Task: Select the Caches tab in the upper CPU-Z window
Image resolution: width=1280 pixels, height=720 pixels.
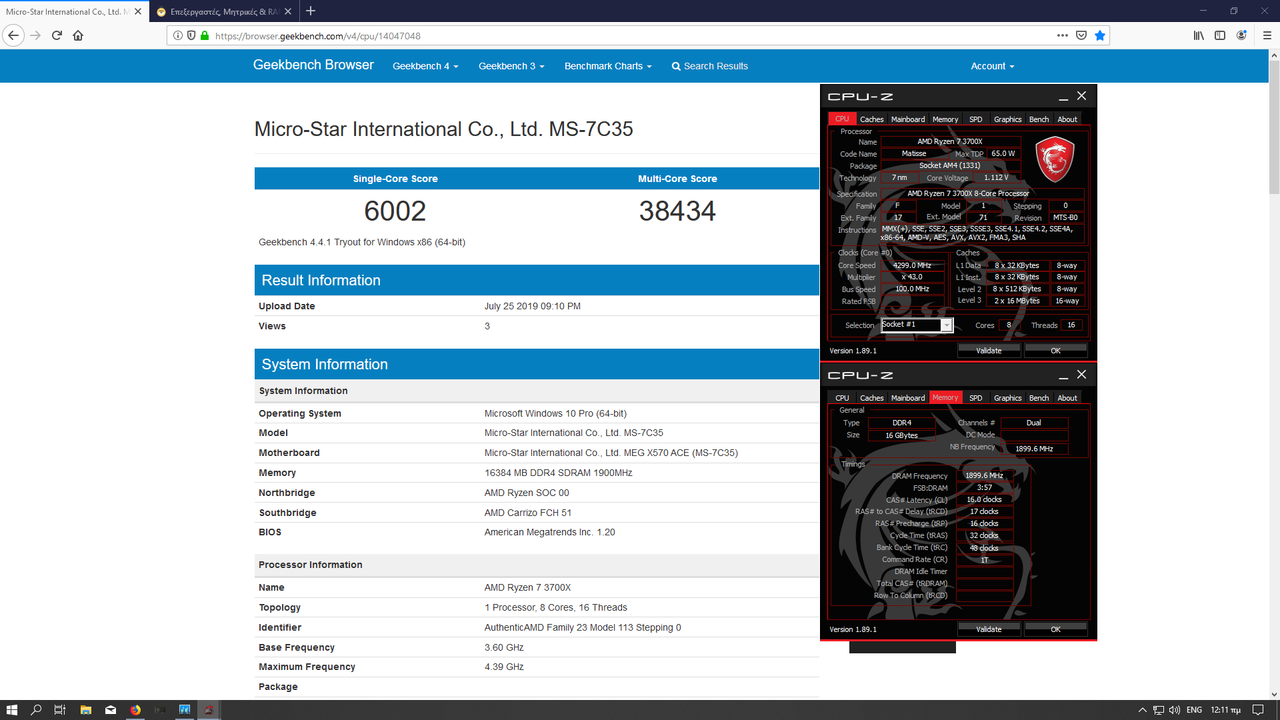Action: pyautogui.click(x=872, y=119)
